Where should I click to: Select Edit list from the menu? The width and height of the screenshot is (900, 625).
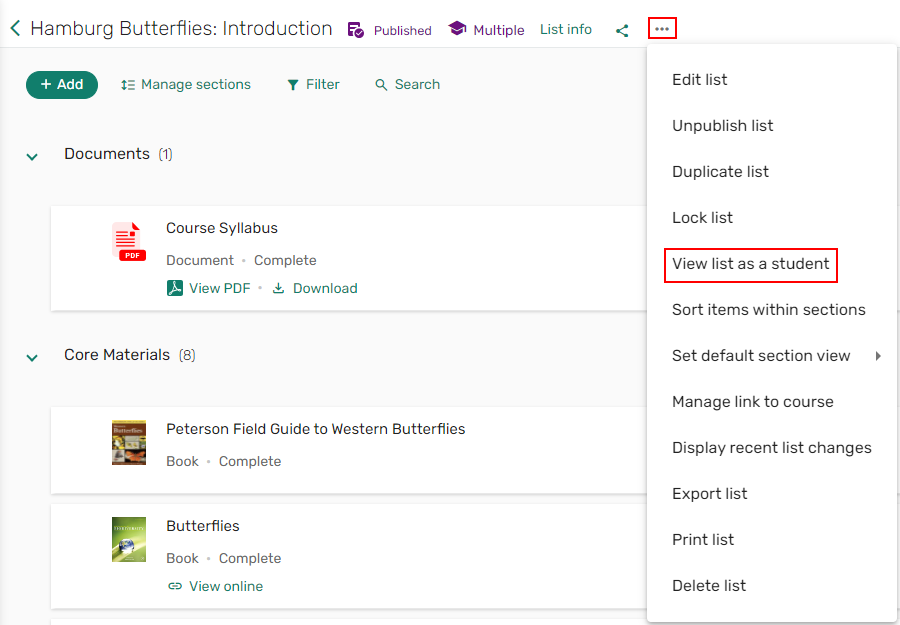700,80
